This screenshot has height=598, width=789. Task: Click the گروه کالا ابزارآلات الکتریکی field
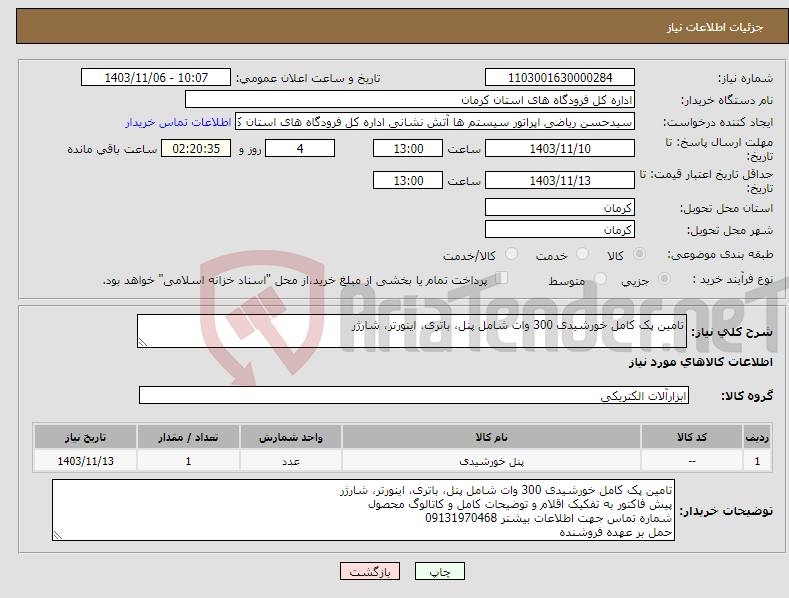pos(414,395)
